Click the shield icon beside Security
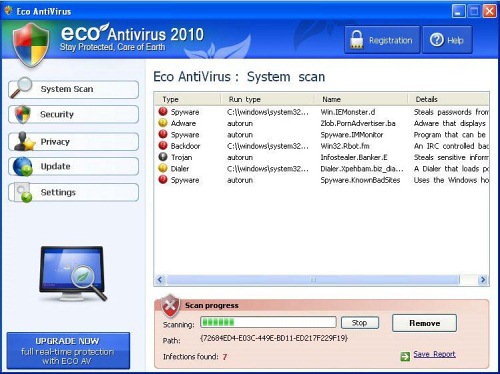Image resolution: width=500 pixels, height=374 pixels. click(x=23, y=114)
